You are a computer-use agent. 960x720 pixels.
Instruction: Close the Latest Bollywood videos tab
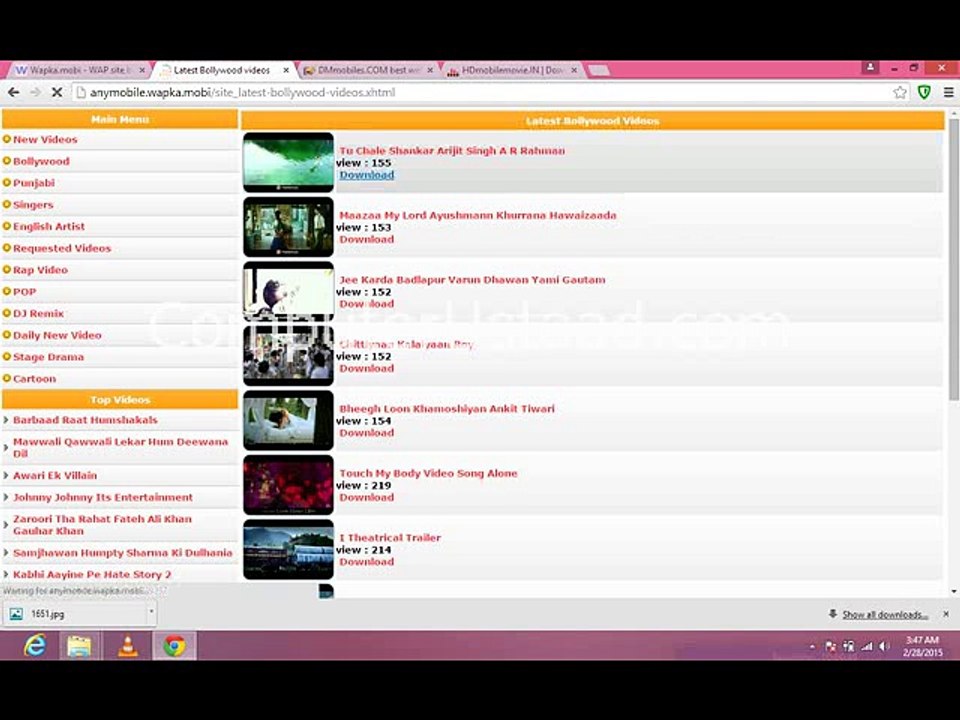pos(286,70)
